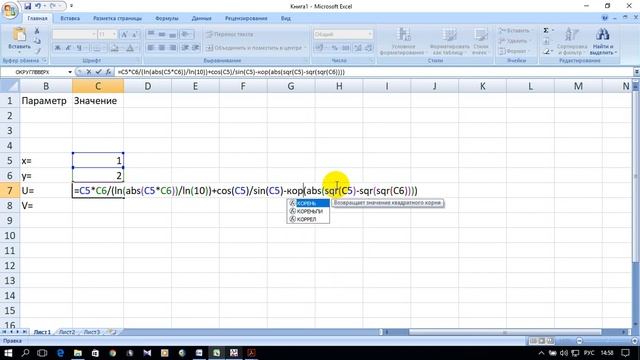The height and width of the screenshot is (360, 640).
Task: Undo last action in quick access toolbar
Action: click(x=38, y=6)
